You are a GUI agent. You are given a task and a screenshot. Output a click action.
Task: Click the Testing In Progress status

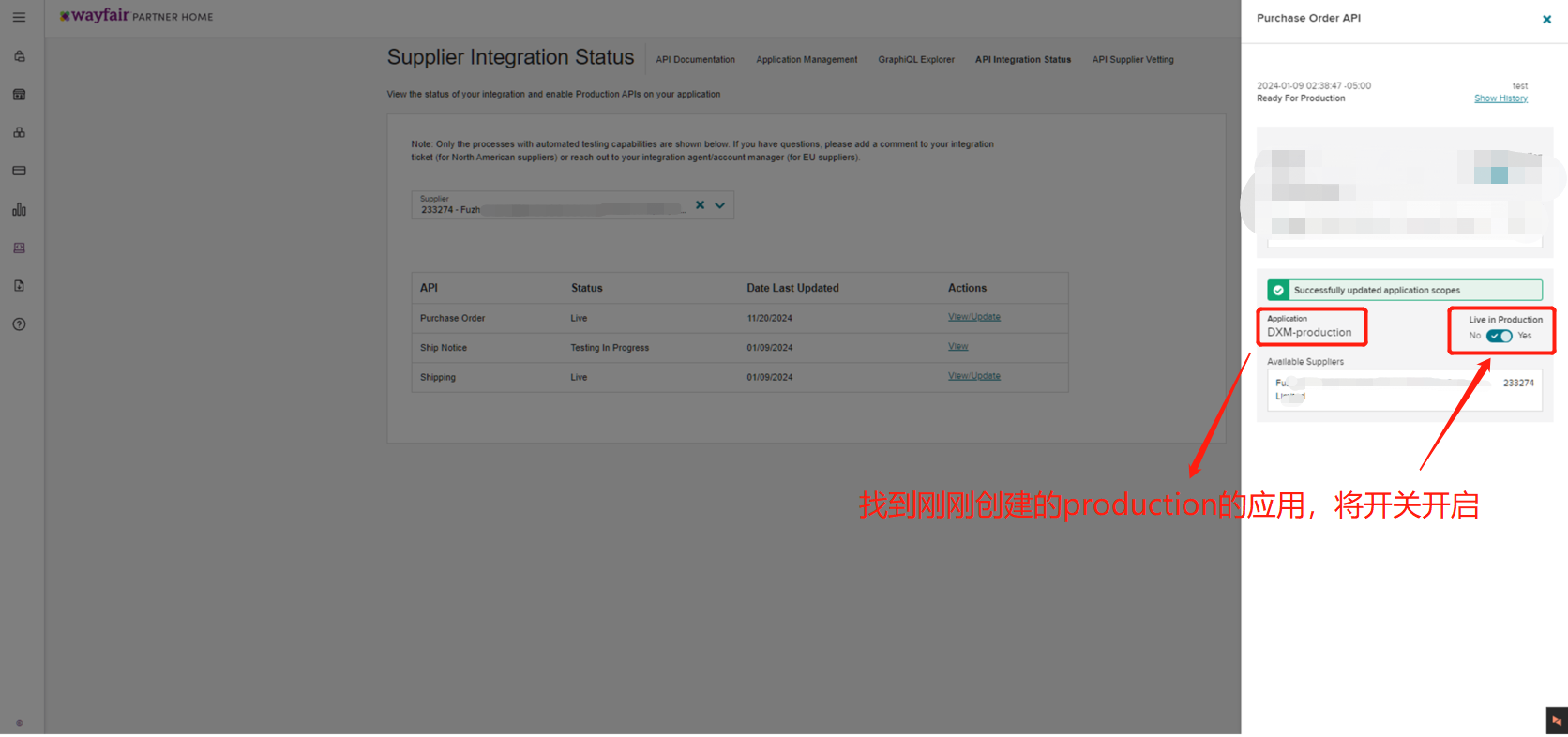(x=610, y=348)
